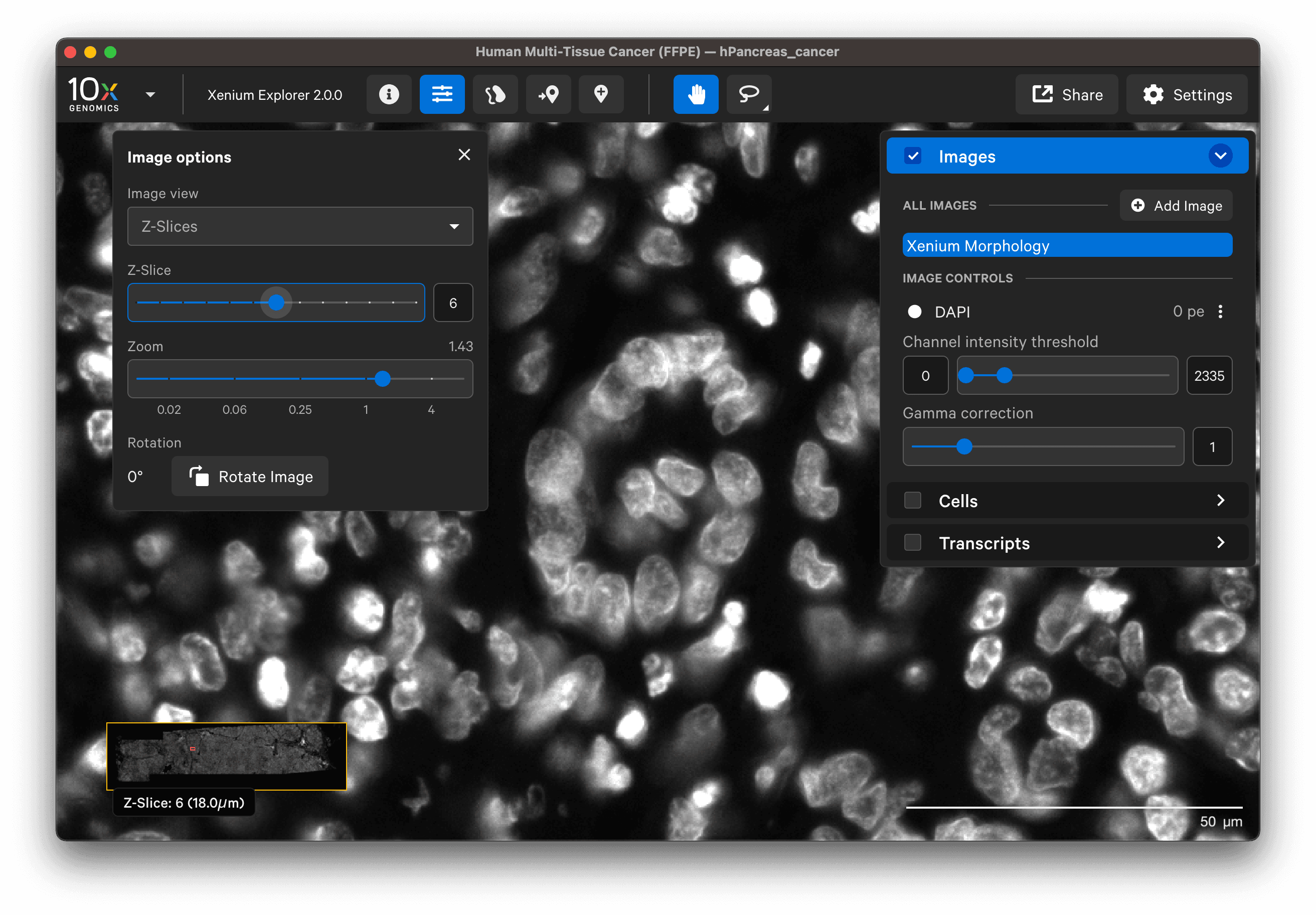
Task: Open Settings
Action: point(1187,95)
